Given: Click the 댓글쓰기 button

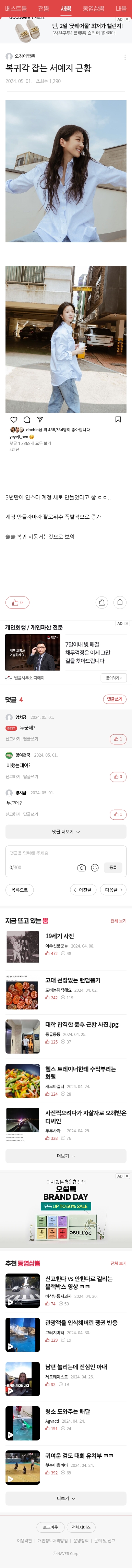Looking at the screenshot, I should click(x=115, y=699).
